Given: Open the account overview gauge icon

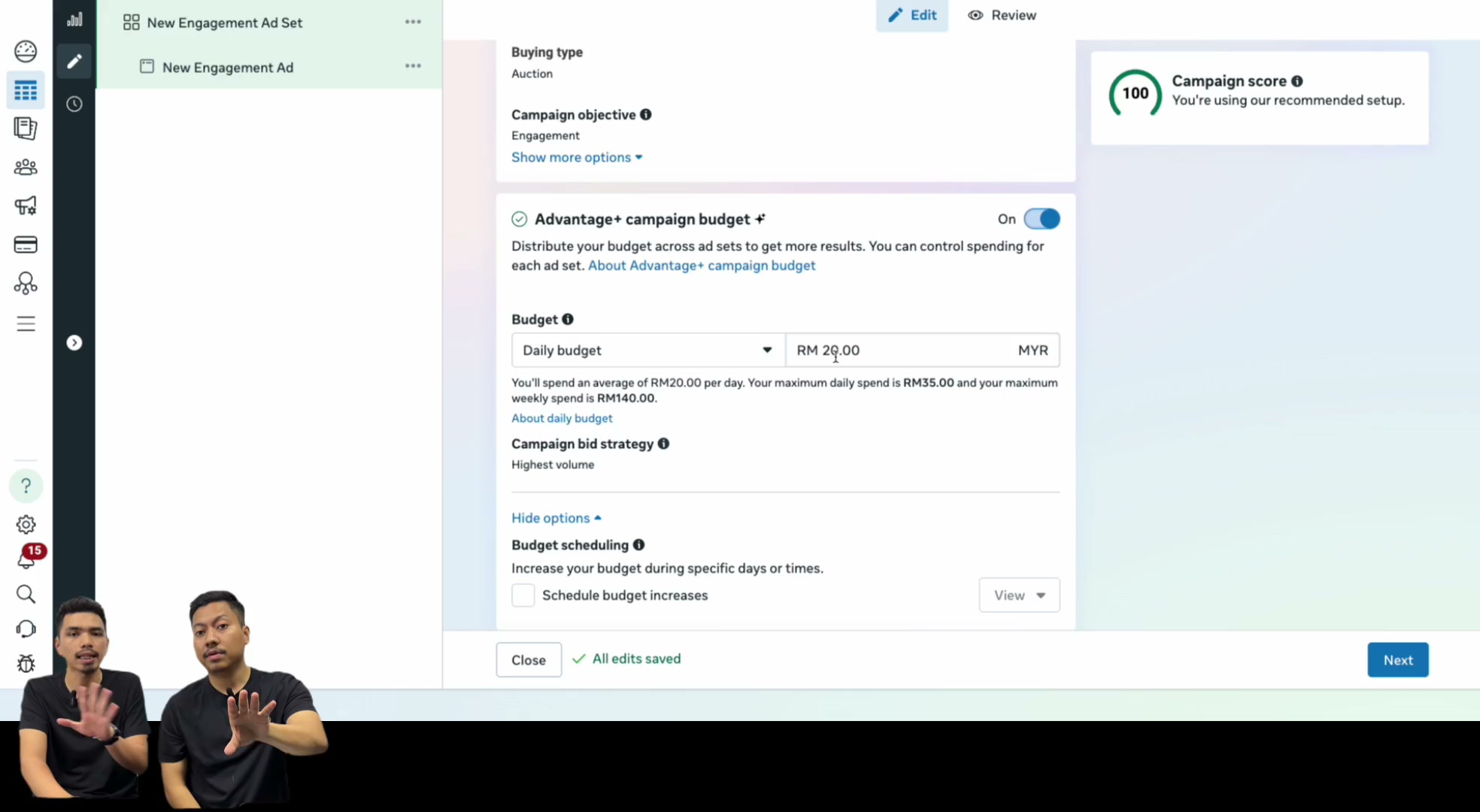Looking at the screenshot, I should [26, 51].
